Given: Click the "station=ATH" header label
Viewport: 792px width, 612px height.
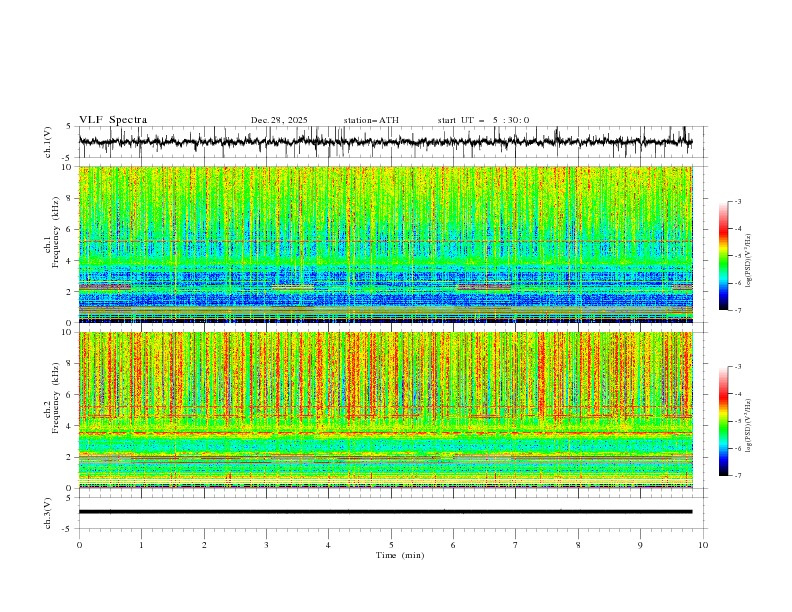Looking at the screenshot, I should pyautogui.click(x=371, y=120).
